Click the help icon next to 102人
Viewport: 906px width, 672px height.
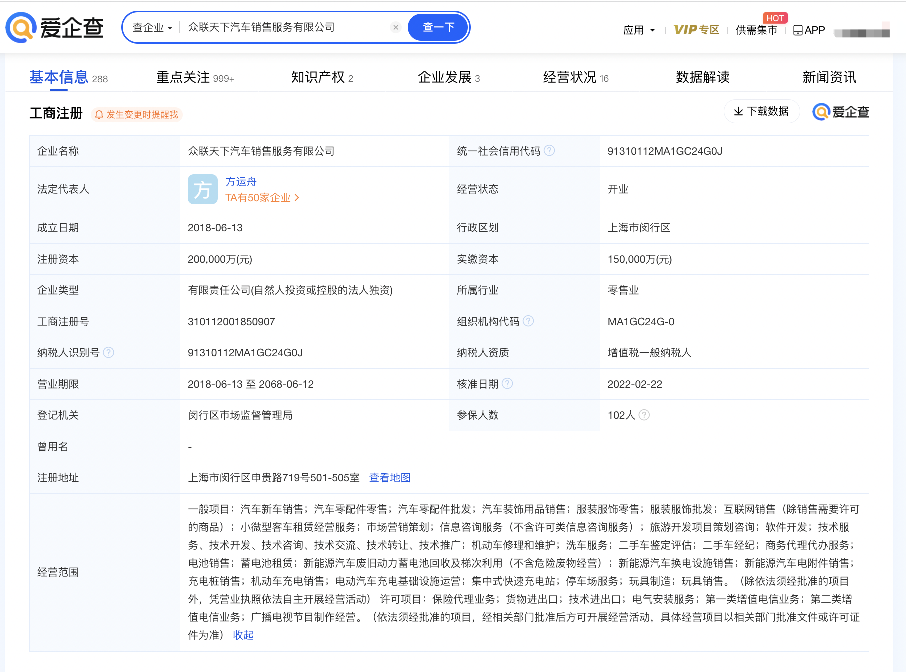(x=644, y=414)
